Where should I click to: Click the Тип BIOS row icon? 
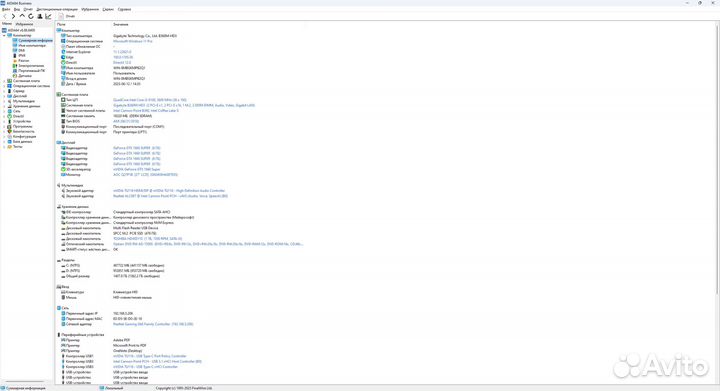click(63, 121)
